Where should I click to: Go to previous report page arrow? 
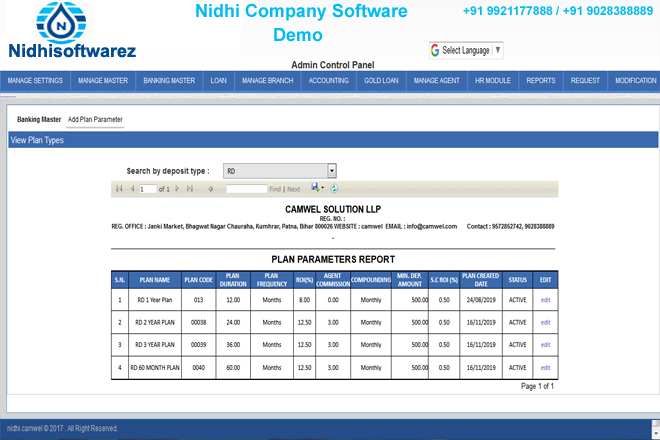132,189
